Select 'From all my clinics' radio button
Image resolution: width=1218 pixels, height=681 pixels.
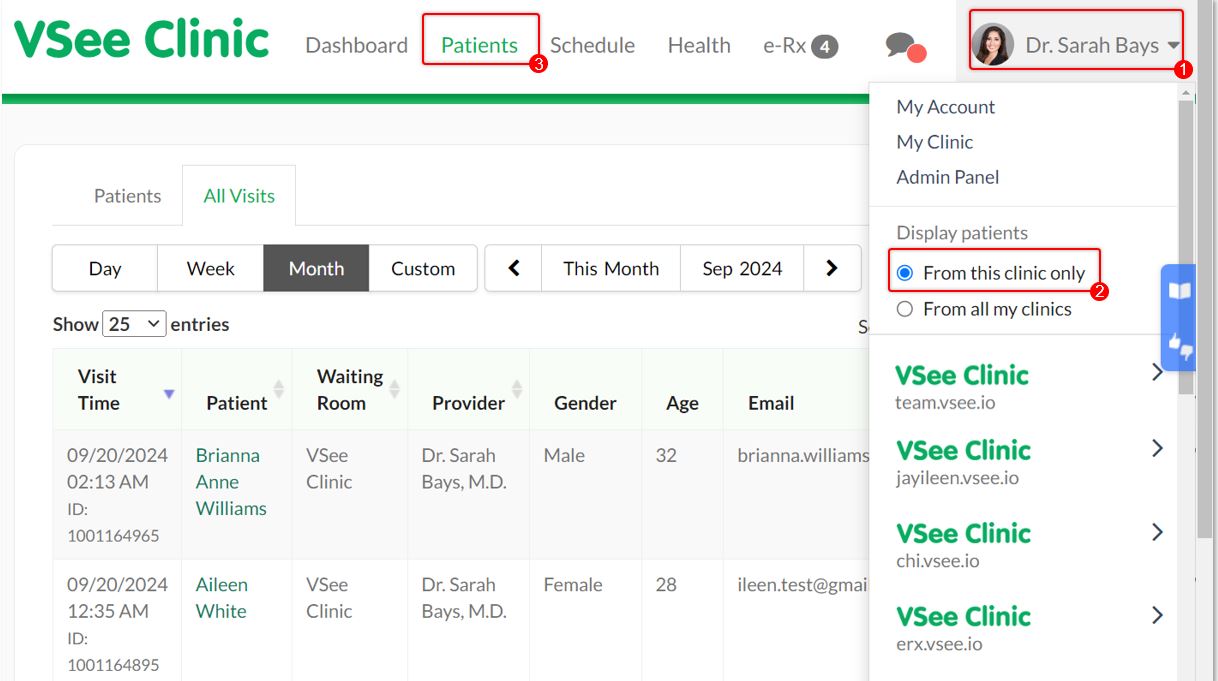tap(905, 309)
